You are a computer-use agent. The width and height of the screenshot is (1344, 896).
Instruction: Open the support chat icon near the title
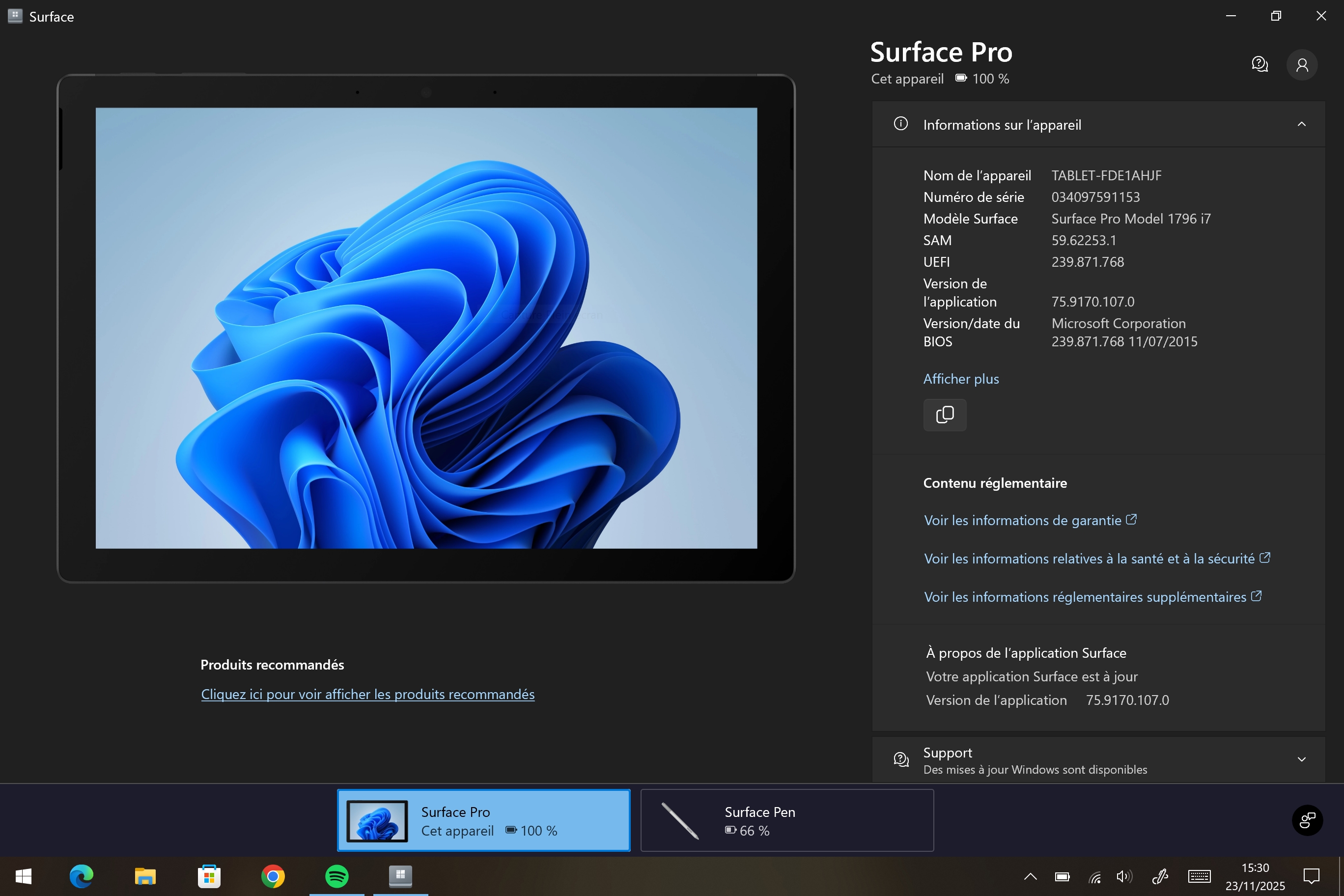click(1260, 64)
